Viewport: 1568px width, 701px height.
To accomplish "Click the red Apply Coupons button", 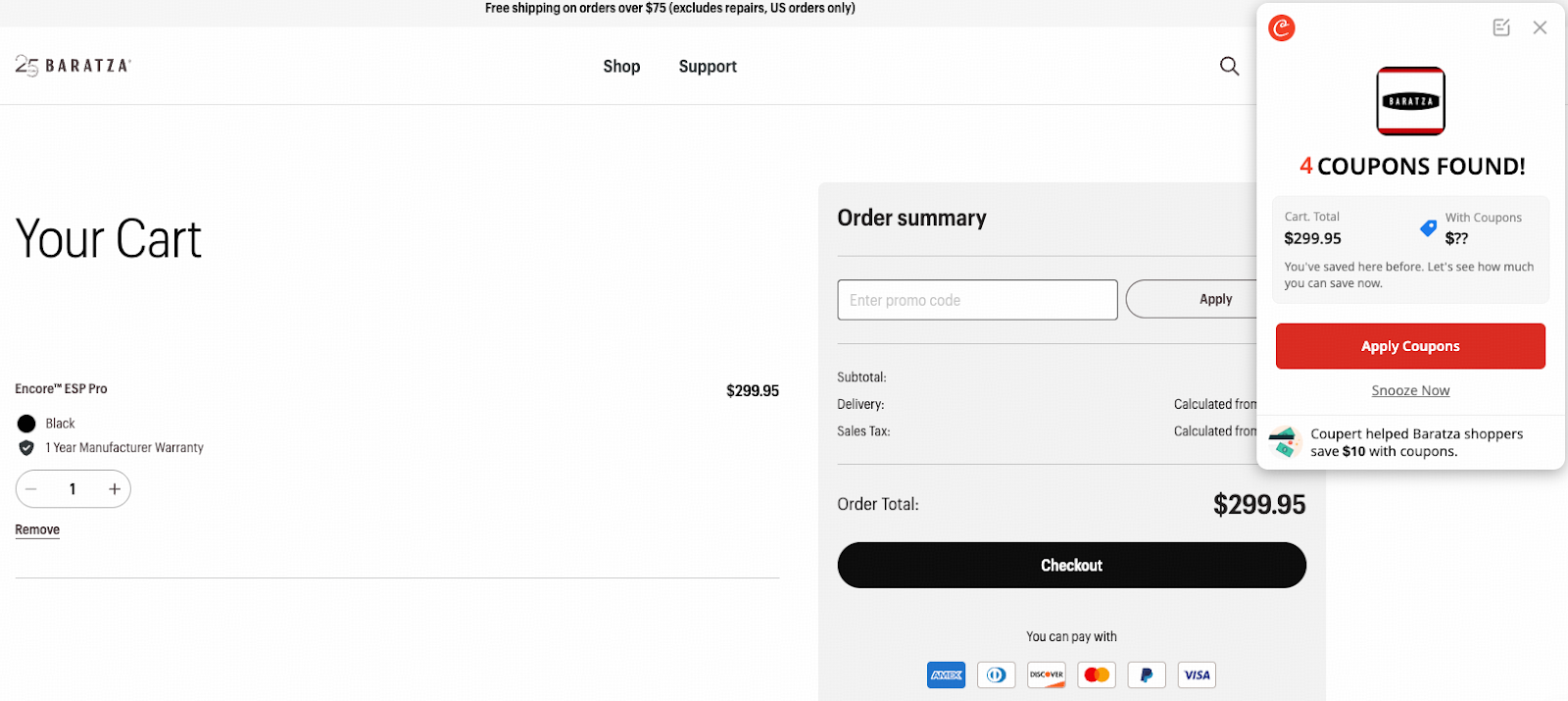I will [x=1410, y=346].
